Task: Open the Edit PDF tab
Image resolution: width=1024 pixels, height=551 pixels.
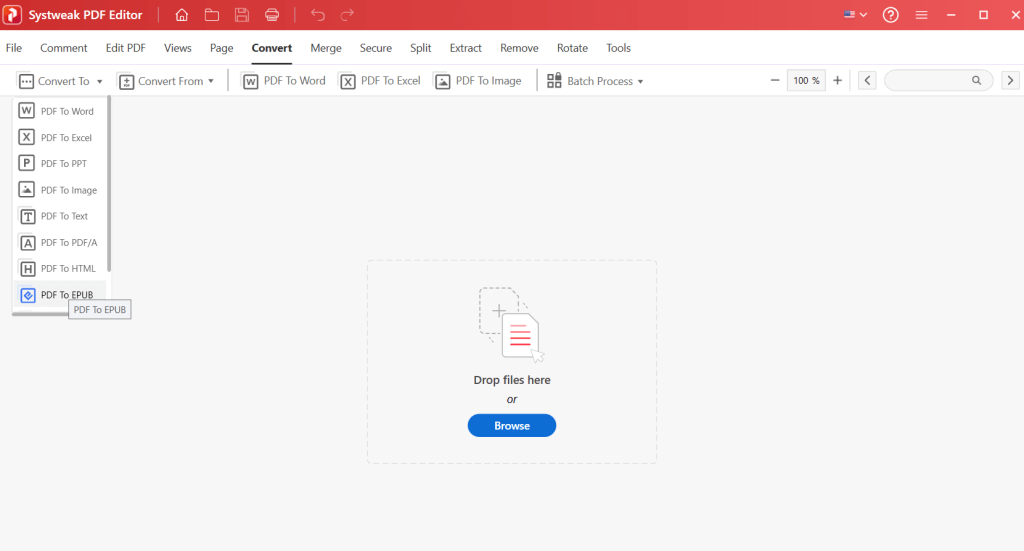Action: point(125,48)
